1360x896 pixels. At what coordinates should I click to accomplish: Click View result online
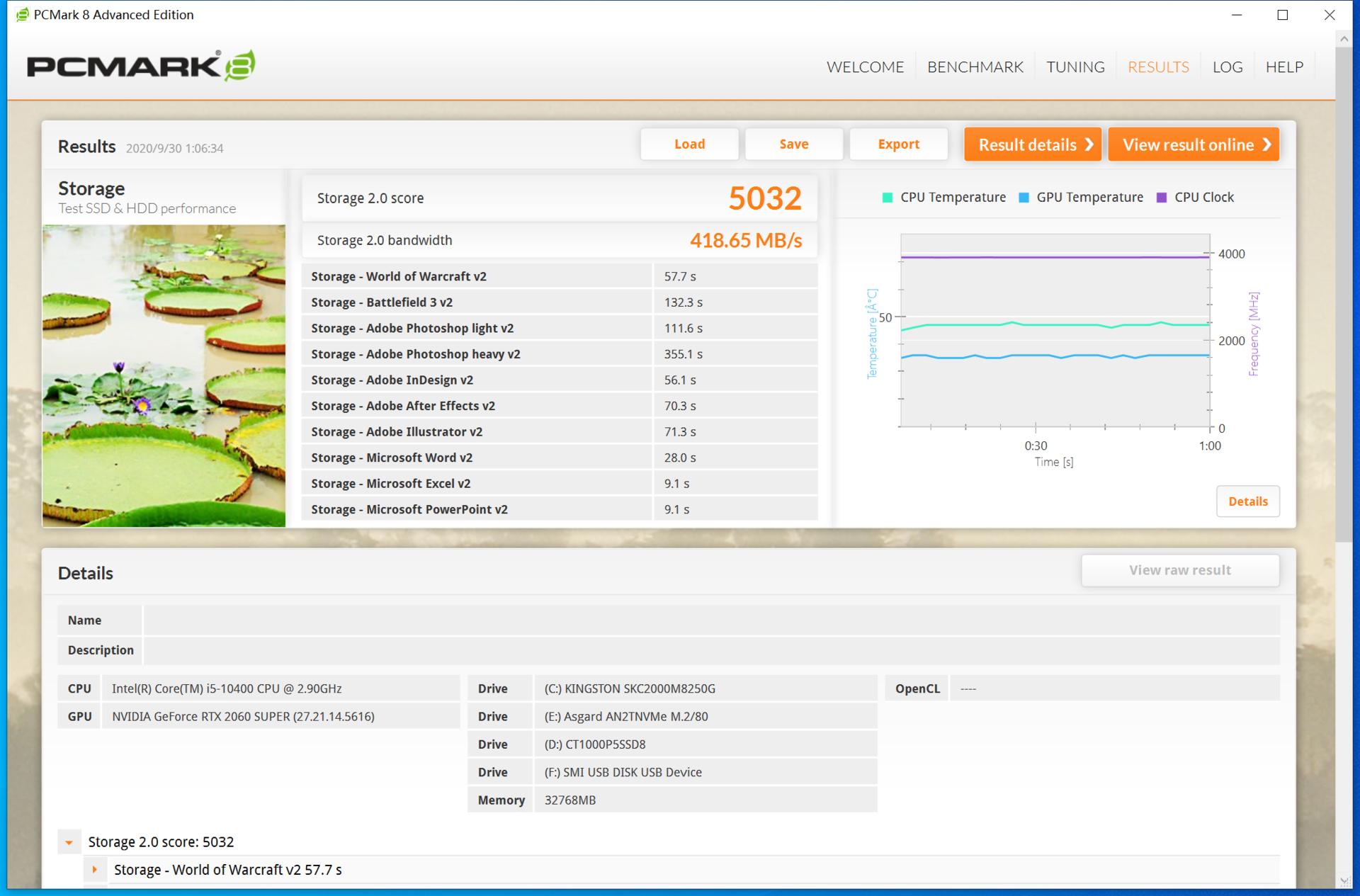point(1194,144)
